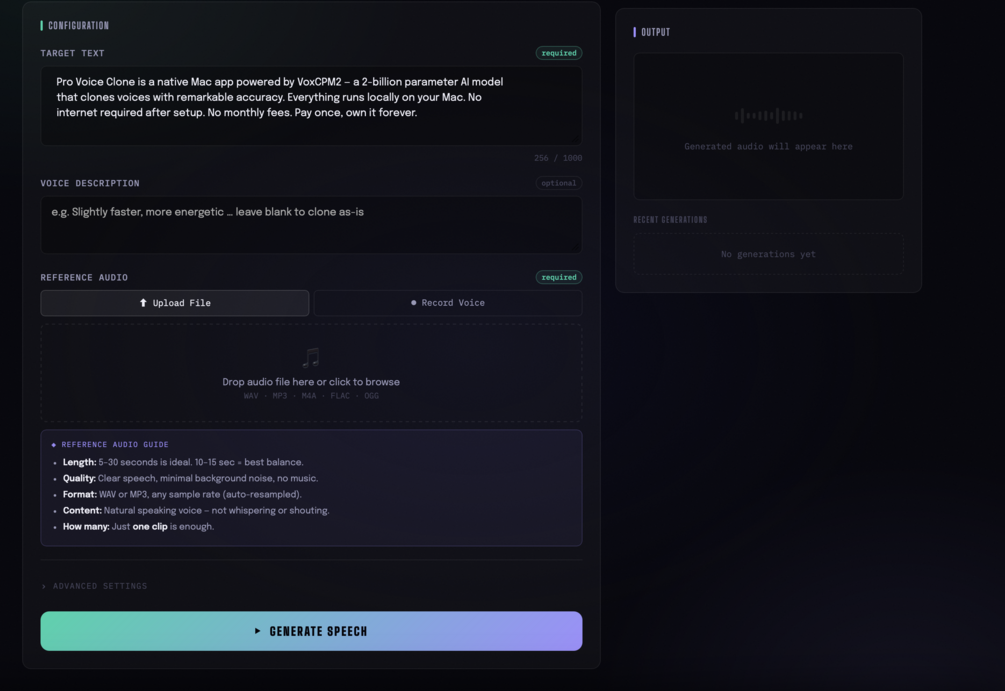1005x691 pixels.
Task: Click the Configuration panel heading
Action: pos(78,26)
